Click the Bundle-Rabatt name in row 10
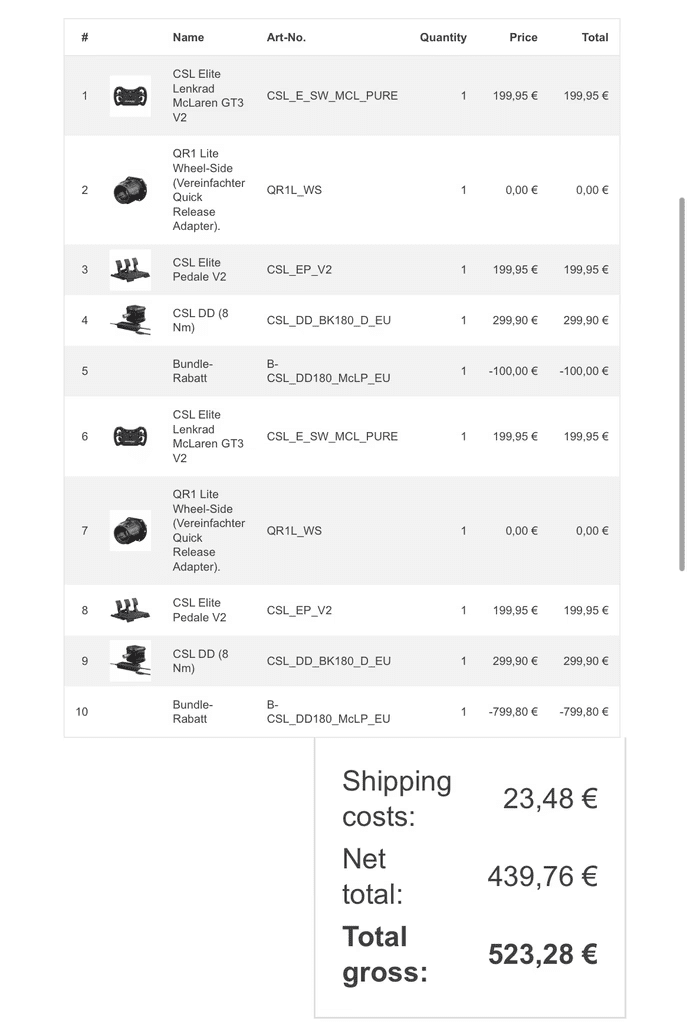 click(192, 711)
